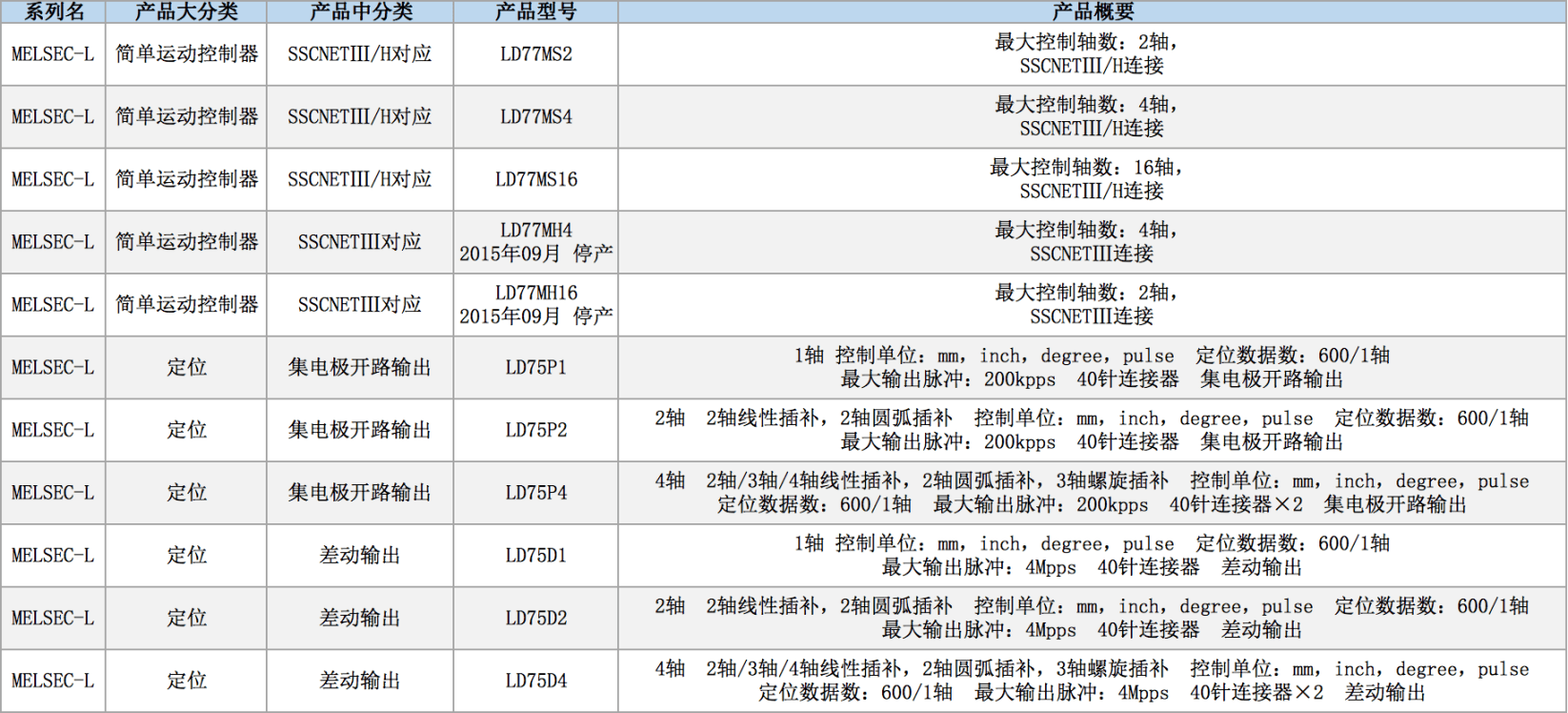This screenshot has width=1568, height=713.
Task: Click the 产品型号 column header
Action: pyautogui.click(x=536, y=11)
